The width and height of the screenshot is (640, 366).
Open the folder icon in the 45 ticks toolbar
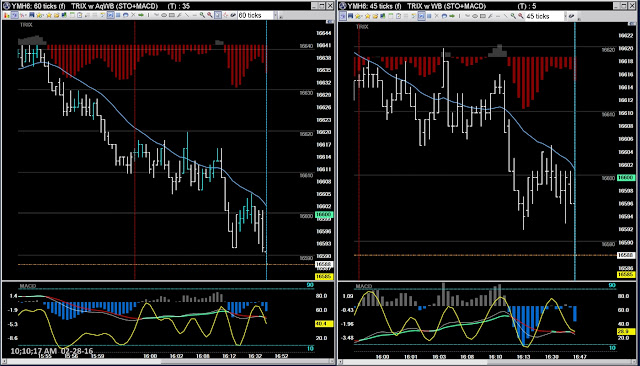(375, 16)
